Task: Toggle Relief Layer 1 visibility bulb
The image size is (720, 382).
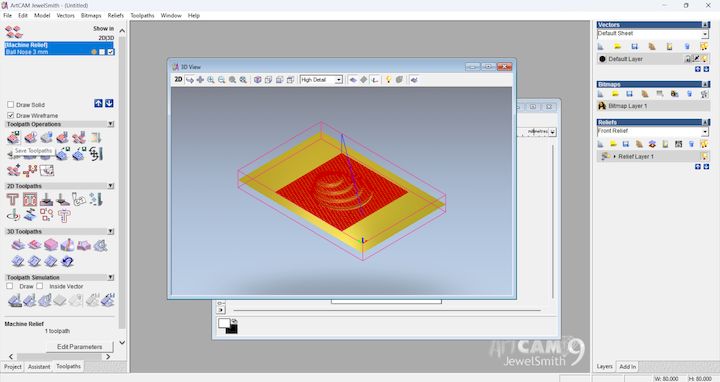Action: coord(705,157)
